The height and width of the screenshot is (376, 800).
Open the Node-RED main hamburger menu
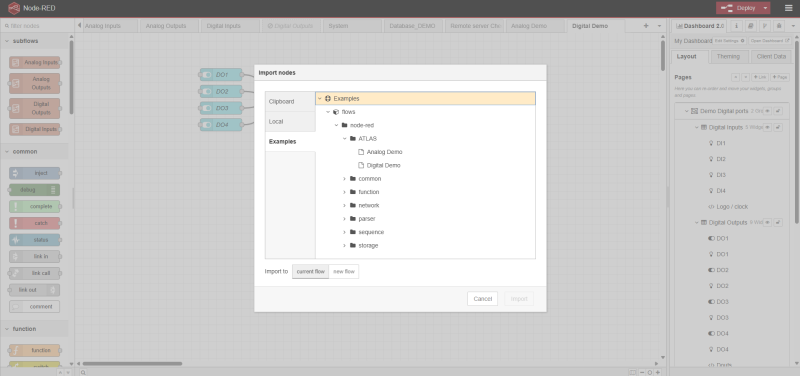point(789,8)
